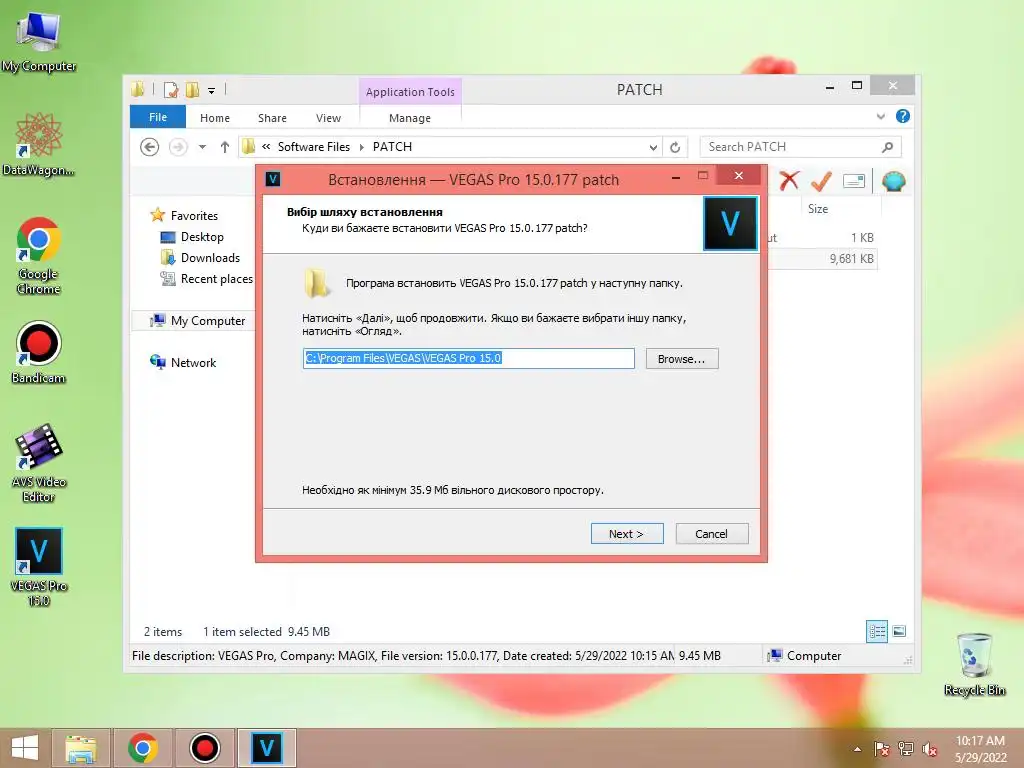The height and width of the screenshot is (768, 1024).
Task: Open Chrome from the taskbar
Action: coord(143,748)
